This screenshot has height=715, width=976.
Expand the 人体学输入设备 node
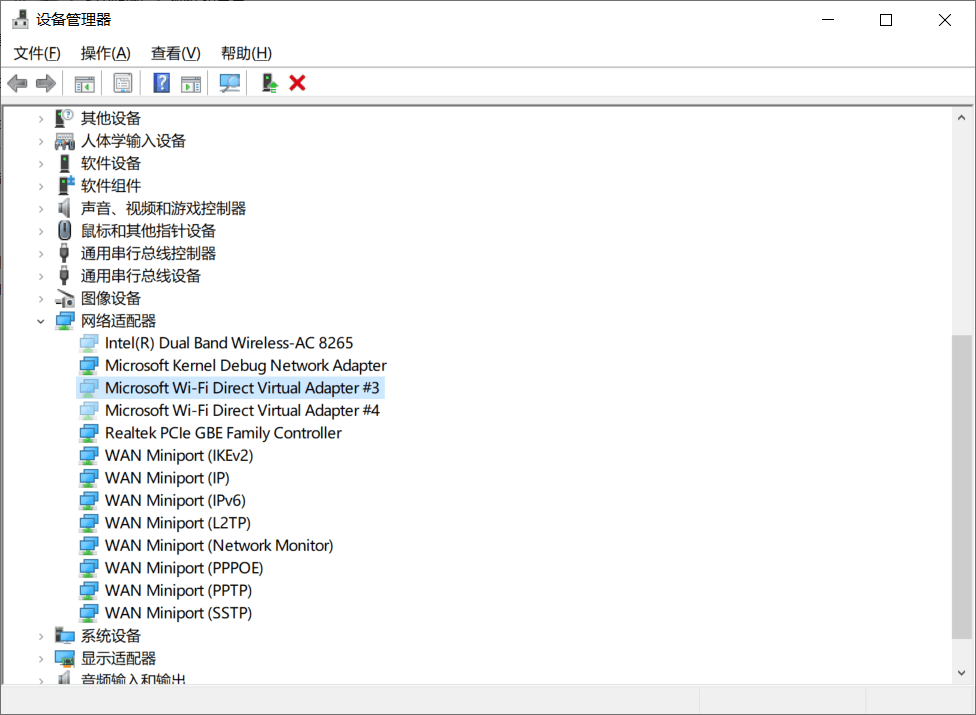[40, 141]
